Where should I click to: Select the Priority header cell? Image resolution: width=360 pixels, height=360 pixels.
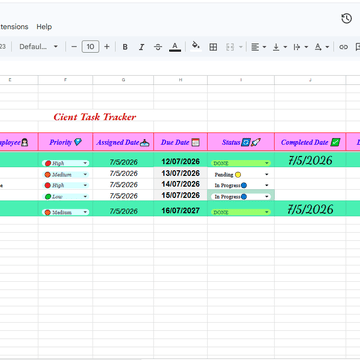click(65, 142)
